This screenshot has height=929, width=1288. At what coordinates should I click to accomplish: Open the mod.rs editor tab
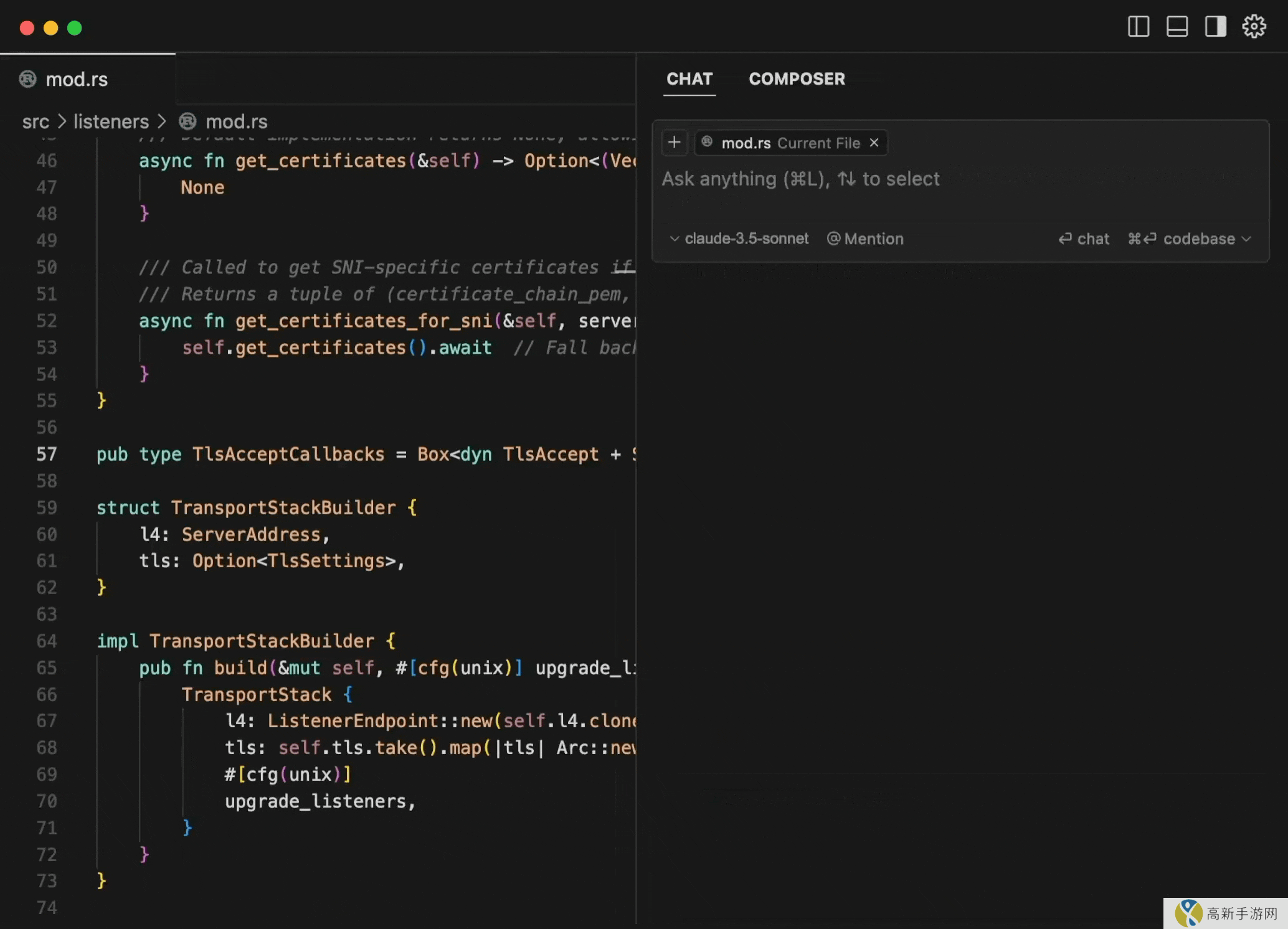tap(77, 80)
